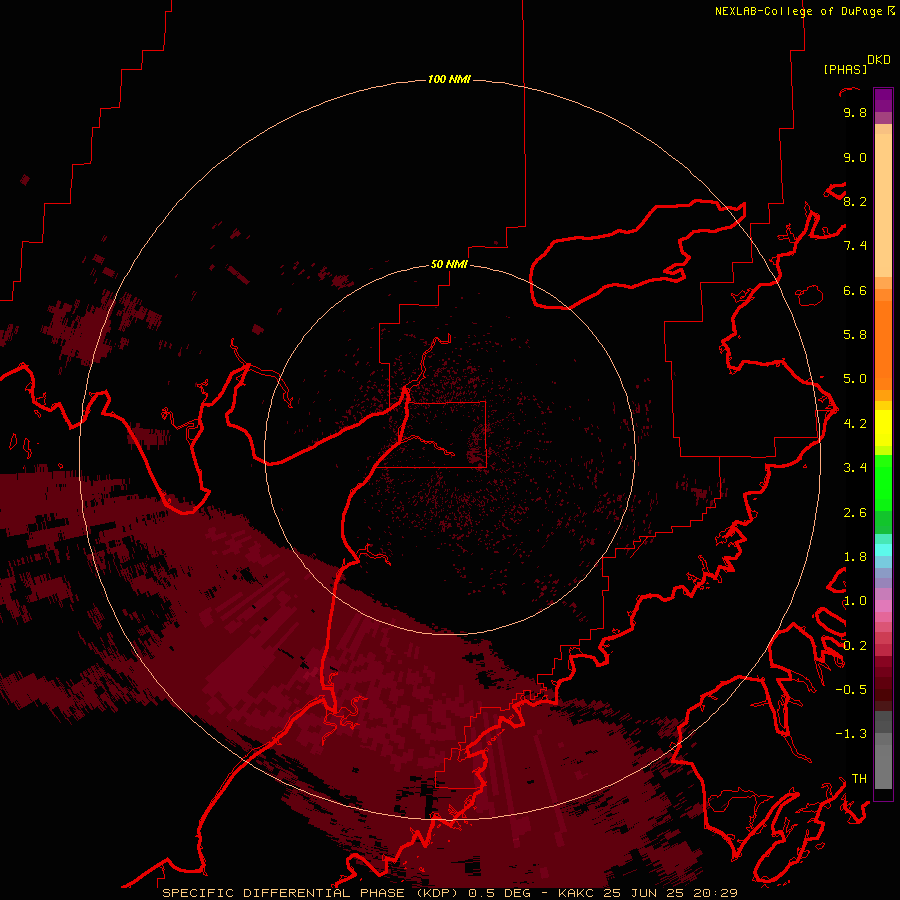Click the cyan segment of the color bar
900x900 pixels.
point(883,550)
